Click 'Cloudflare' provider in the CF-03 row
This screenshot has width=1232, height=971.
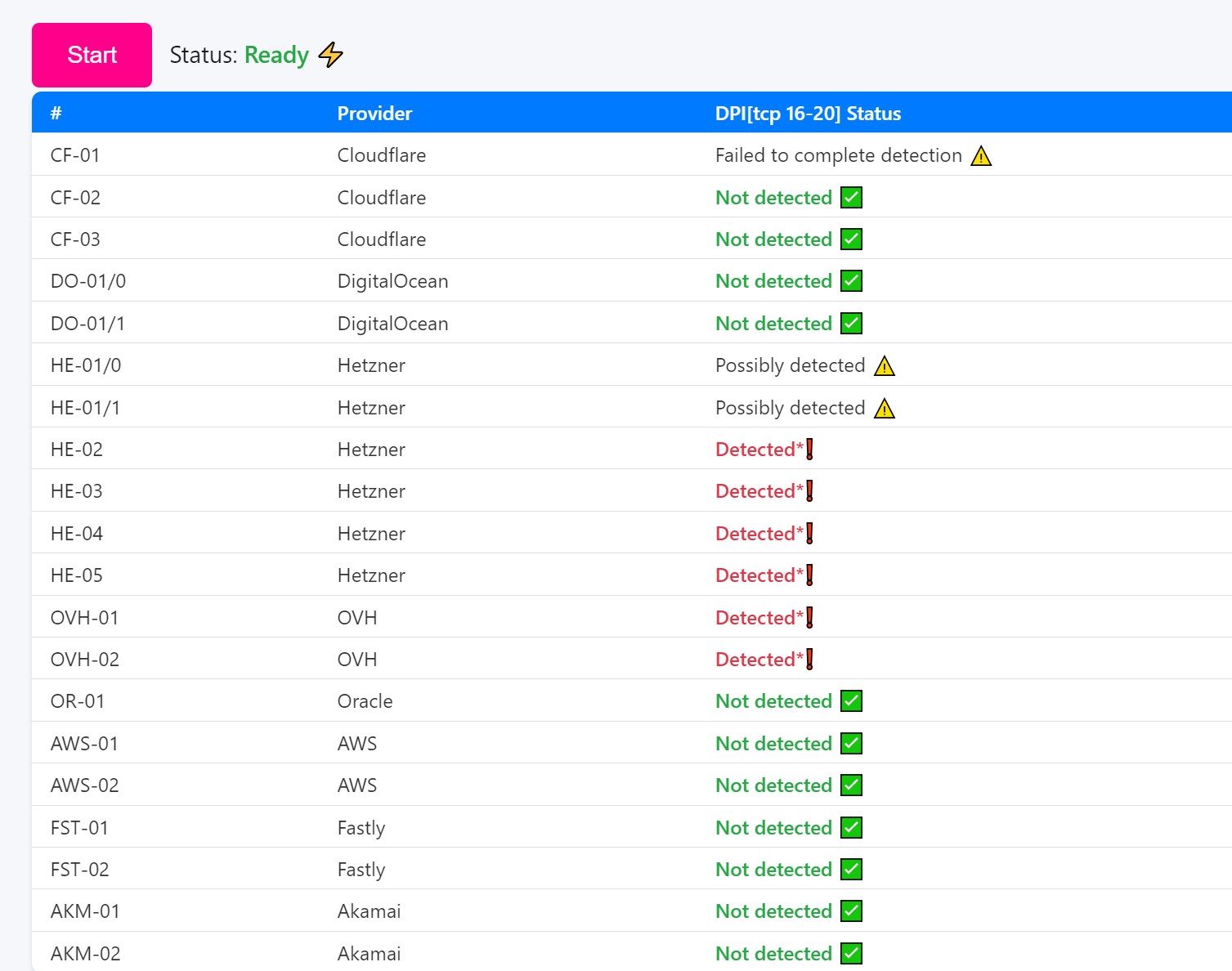(x=382, y=239)
